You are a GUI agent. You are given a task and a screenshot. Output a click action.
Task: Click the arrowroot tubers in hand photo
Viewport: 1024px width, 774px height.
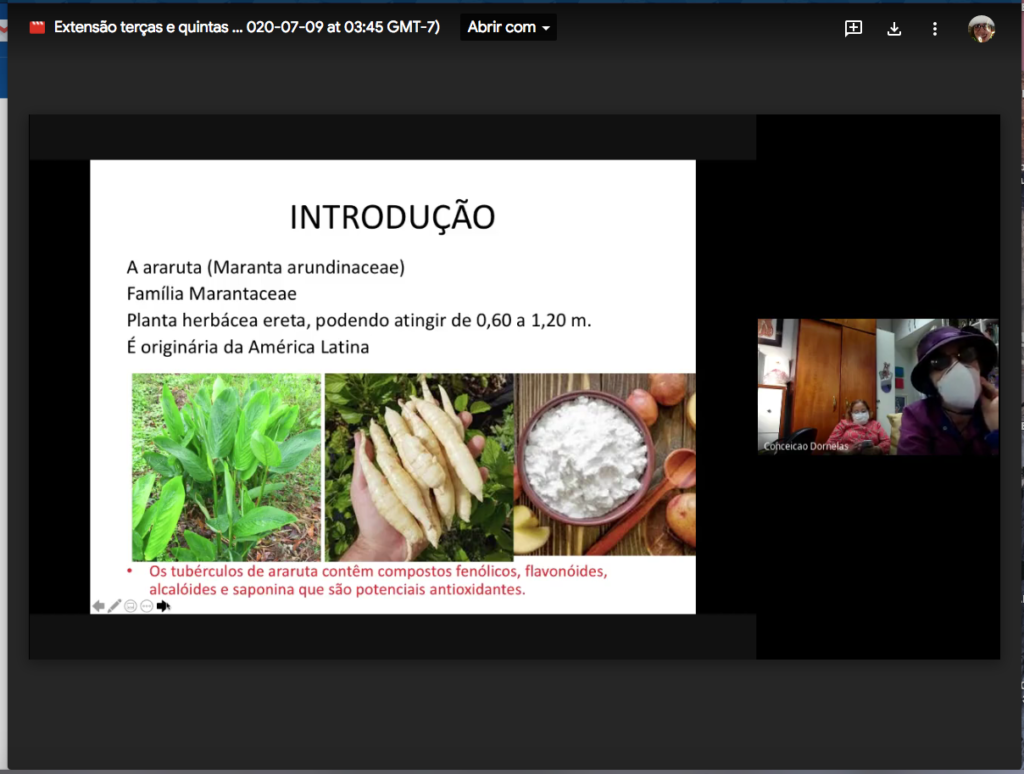pyautogui.click(x=419, y=467)
